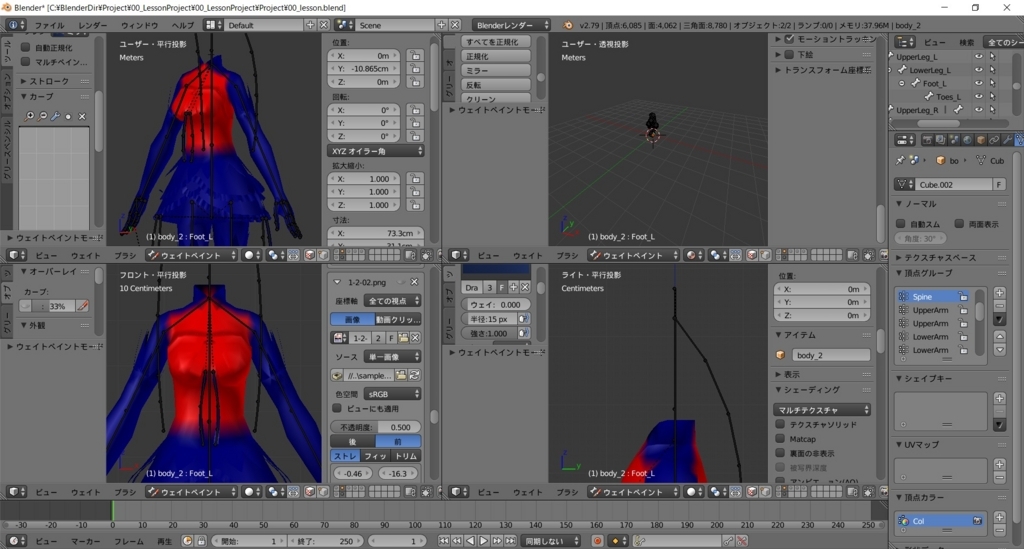Screen dimensions: 1024x549
Task: Add a new vertex group
Action: (x=999, y=292)
